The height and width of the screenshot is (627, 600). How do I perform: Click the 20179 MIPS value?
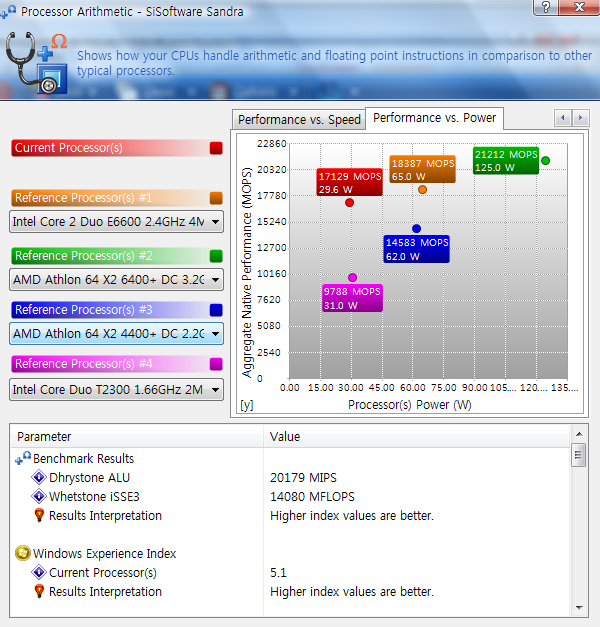pyautogui.click(x=303, y=477)
